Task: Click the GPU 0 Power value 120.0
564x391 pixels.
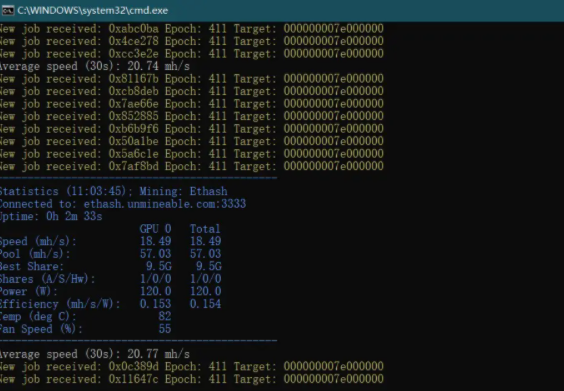Action: pos(155,291)
